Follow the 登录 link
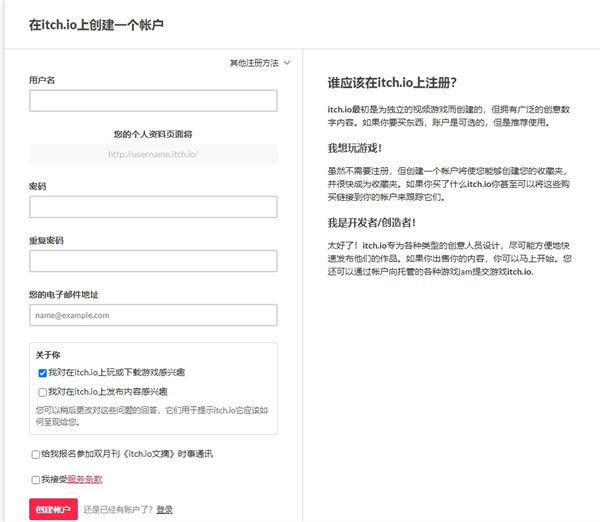The width and height of the screenshot is (600, 522). (x=165, y=510)
